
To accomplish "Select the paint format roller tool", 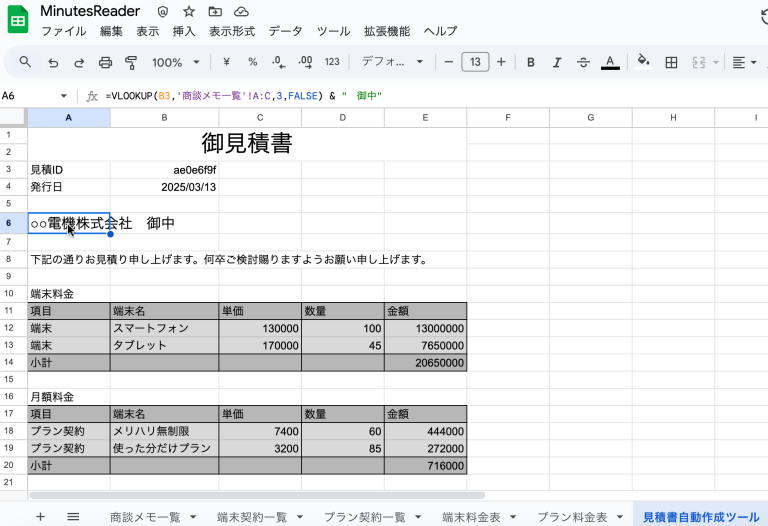I will (x=130, y=62).
